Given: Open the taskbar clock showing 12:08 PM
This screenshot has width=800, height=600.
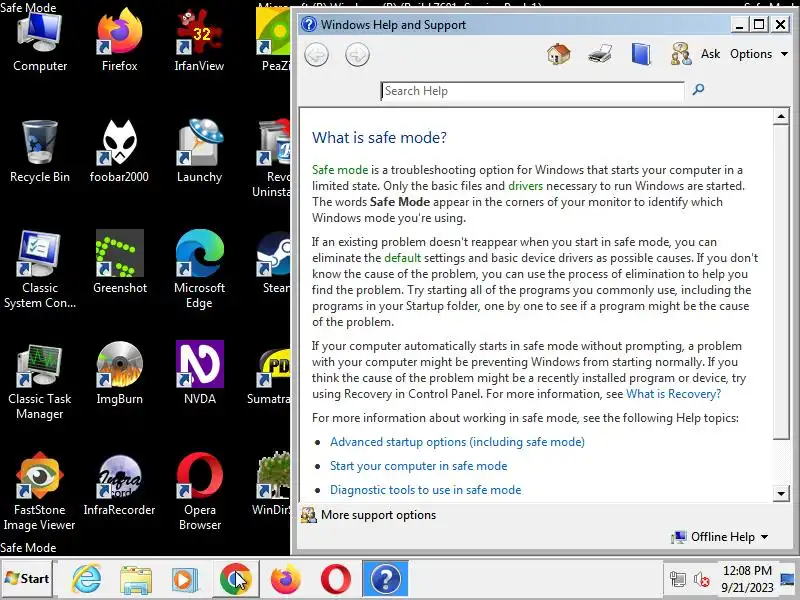Looking at the screenshot, I should 747,579.
